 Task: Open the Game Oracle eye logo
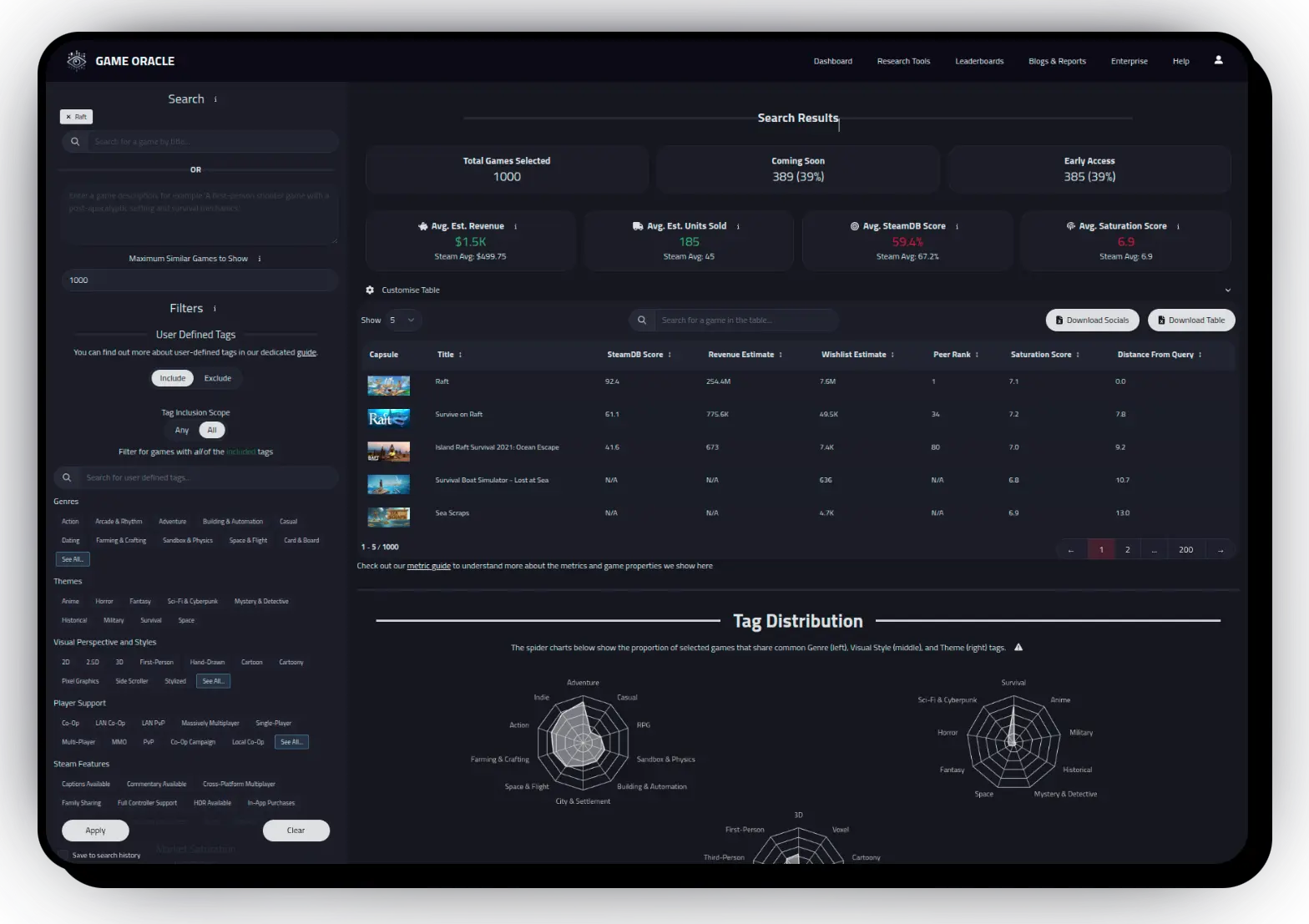(x=76, y=60)
